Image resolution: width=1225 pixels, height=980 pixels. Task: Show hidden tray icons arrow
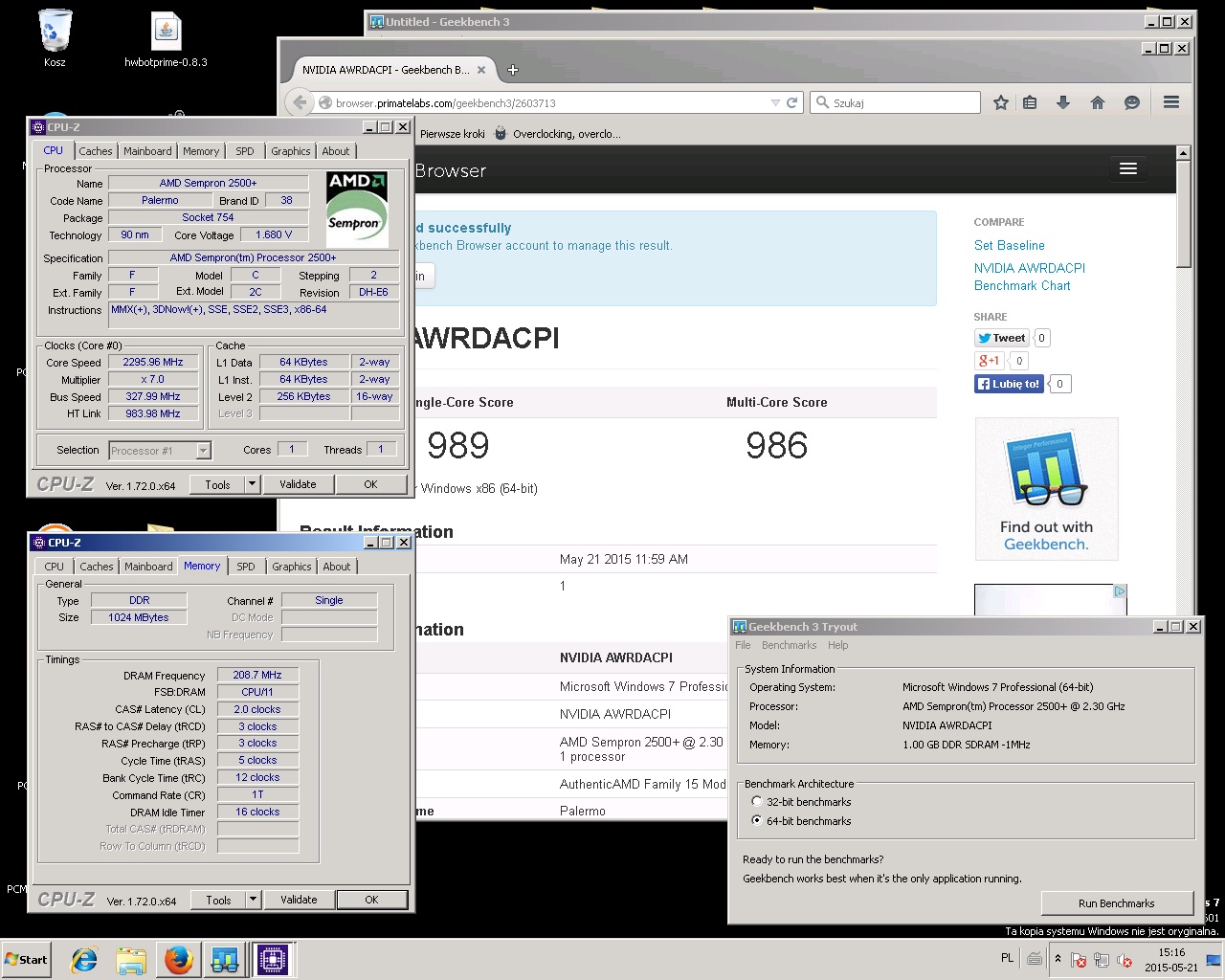[x=1058, y=959]
